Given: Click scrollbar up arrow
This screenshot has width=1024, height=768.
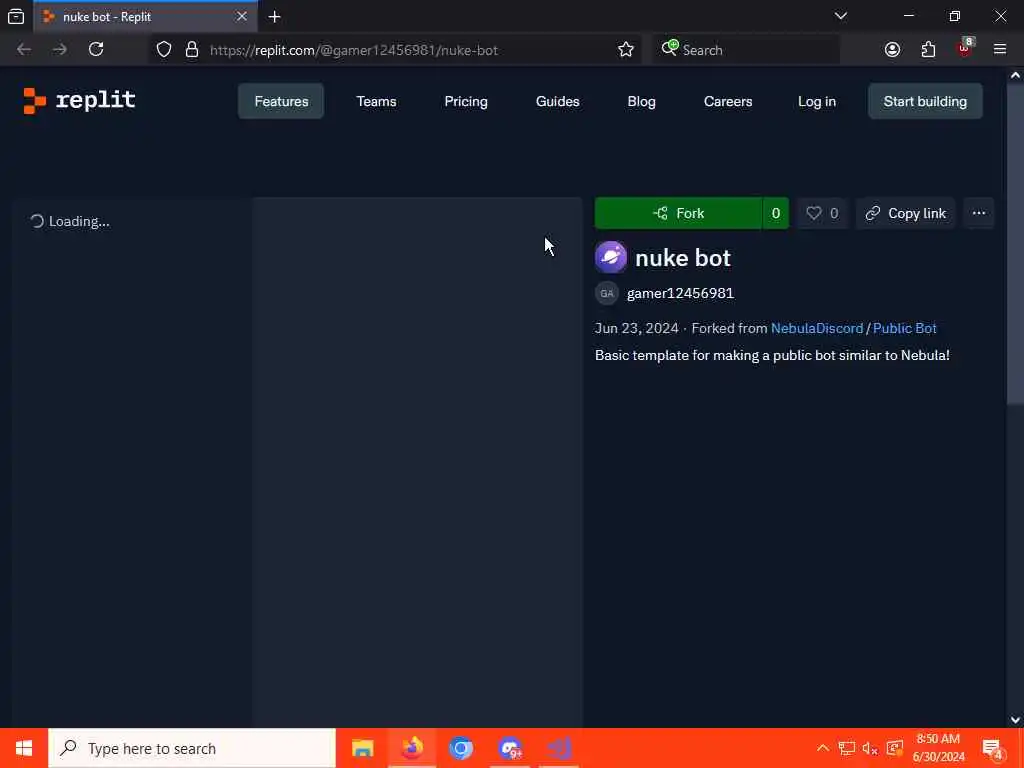Looking at the screenshot, I should pos(1015,75).
